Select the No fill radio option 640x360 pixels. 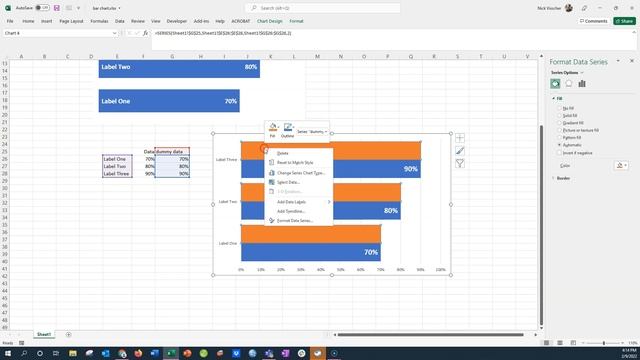coord(560,108)
